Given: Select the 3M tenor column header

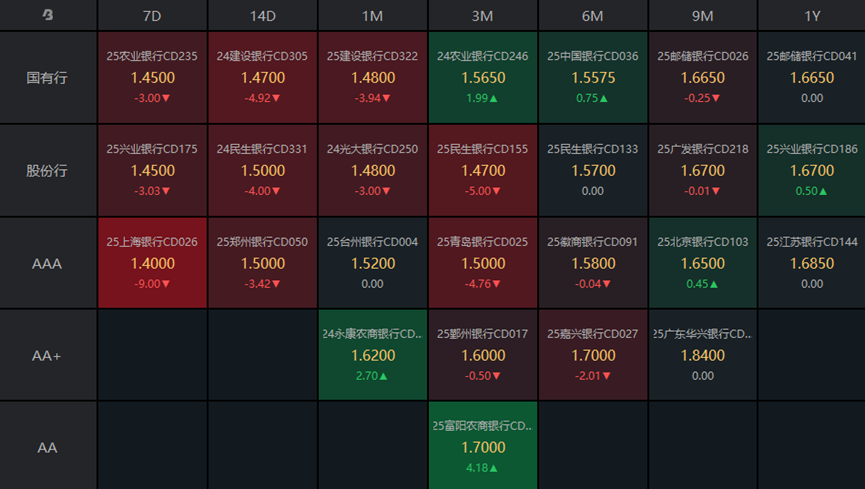Looking at the screenshot, I should point(482,15).
